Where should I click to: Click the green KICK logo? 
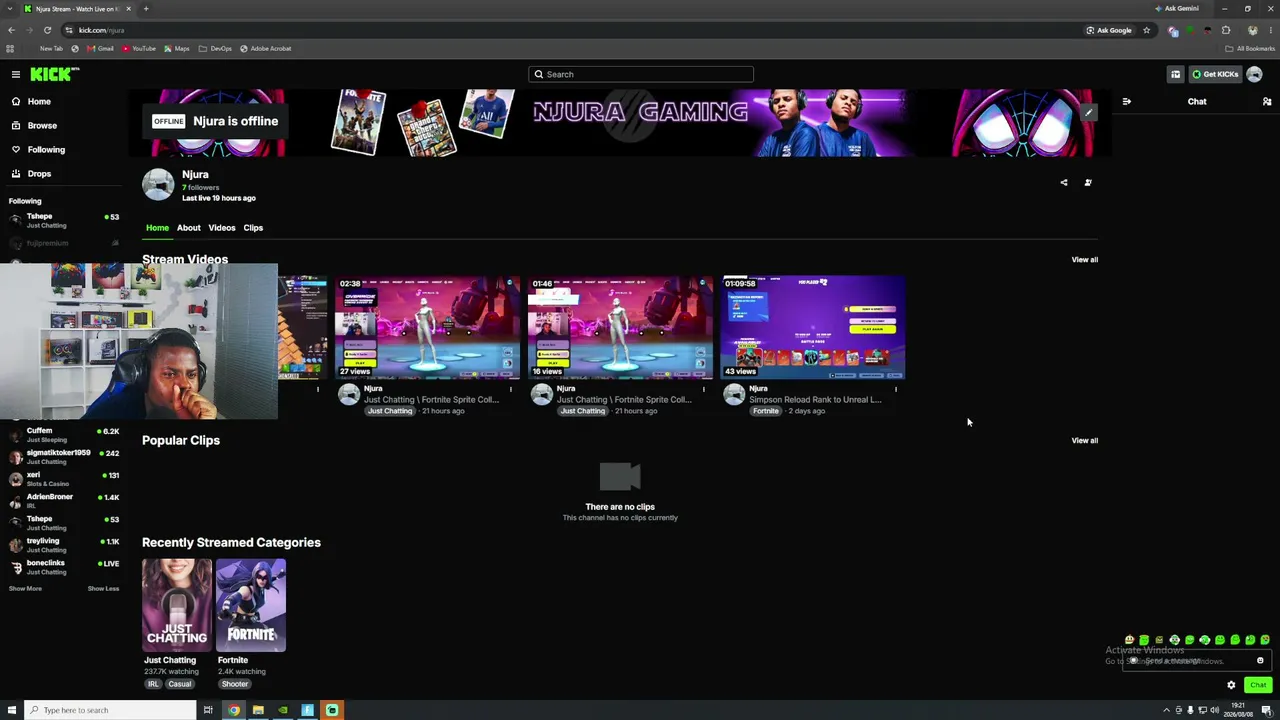click(x=54, y=74)
